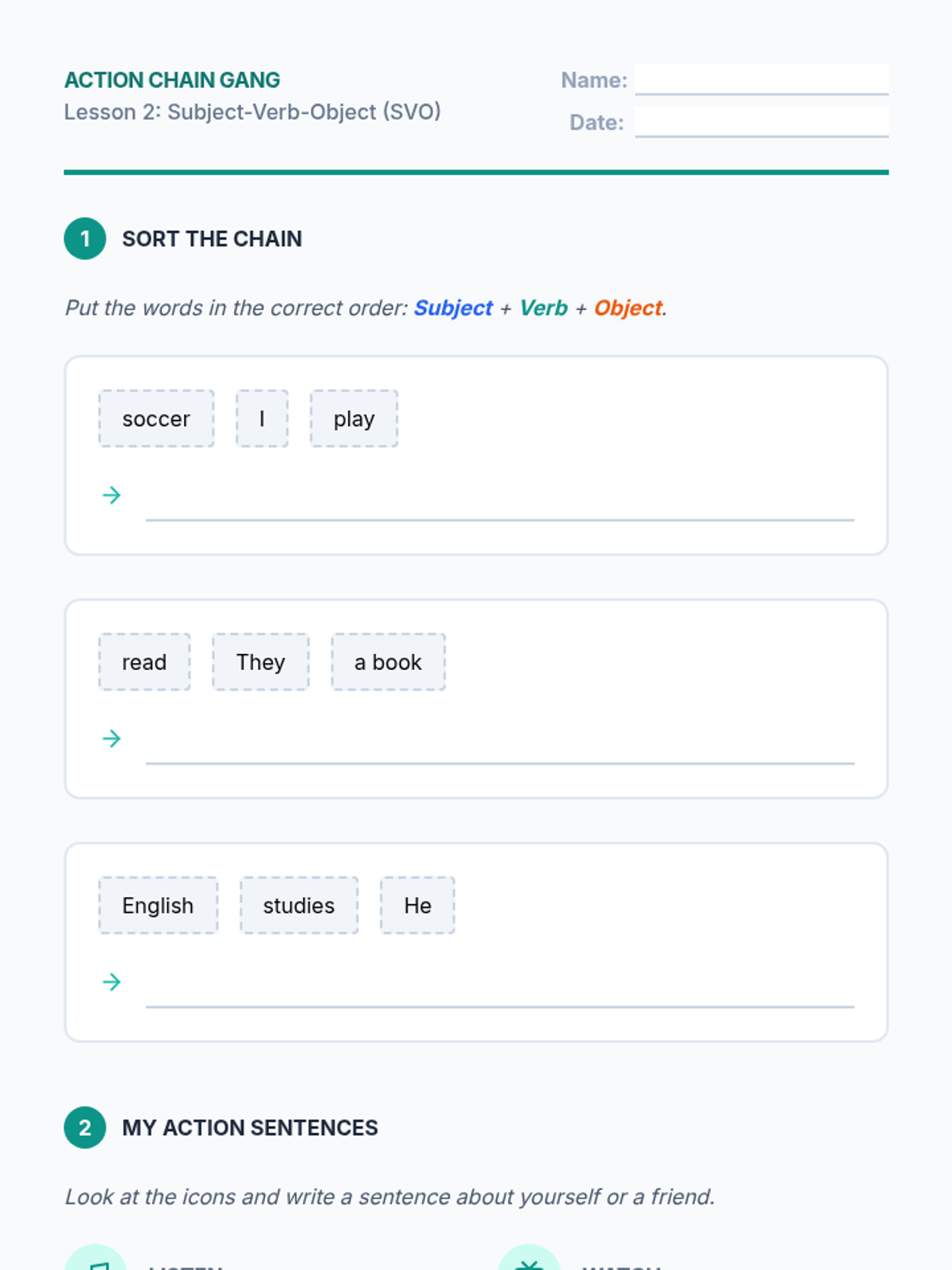The width and height of the screenshot is (952, 1270).
Task: Pick the 'play' word chip
Action: pyautogui.click(x=354, y=419)
